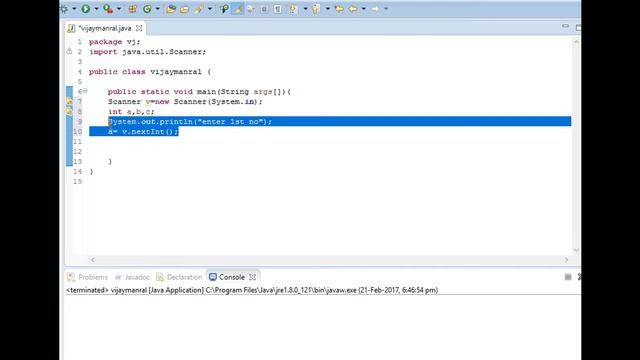
Task: Click the warning marker on line 2
Action: [x=69, y=51]
